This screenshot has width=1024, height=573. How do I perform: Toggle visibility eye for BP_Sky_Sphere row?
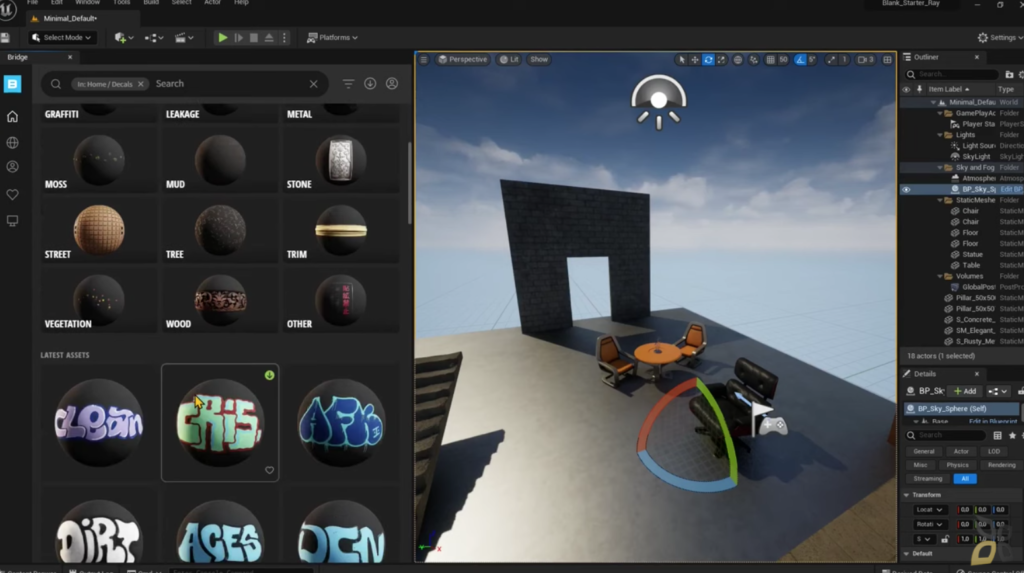pyautogui.click(x=906, y=189)
